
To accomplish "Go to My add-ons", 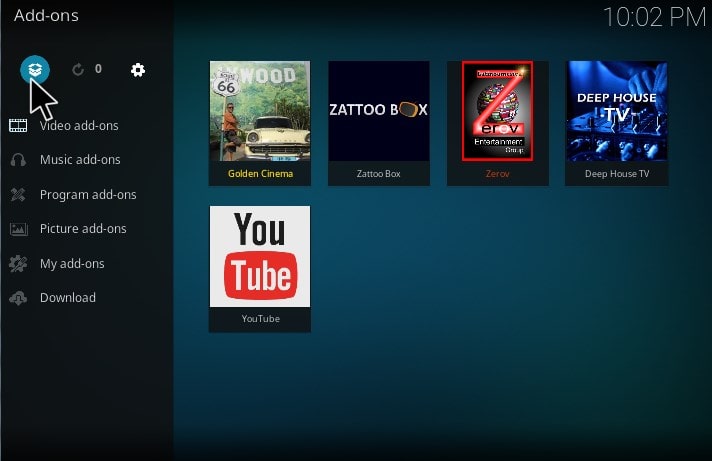I will pos(72,263).
